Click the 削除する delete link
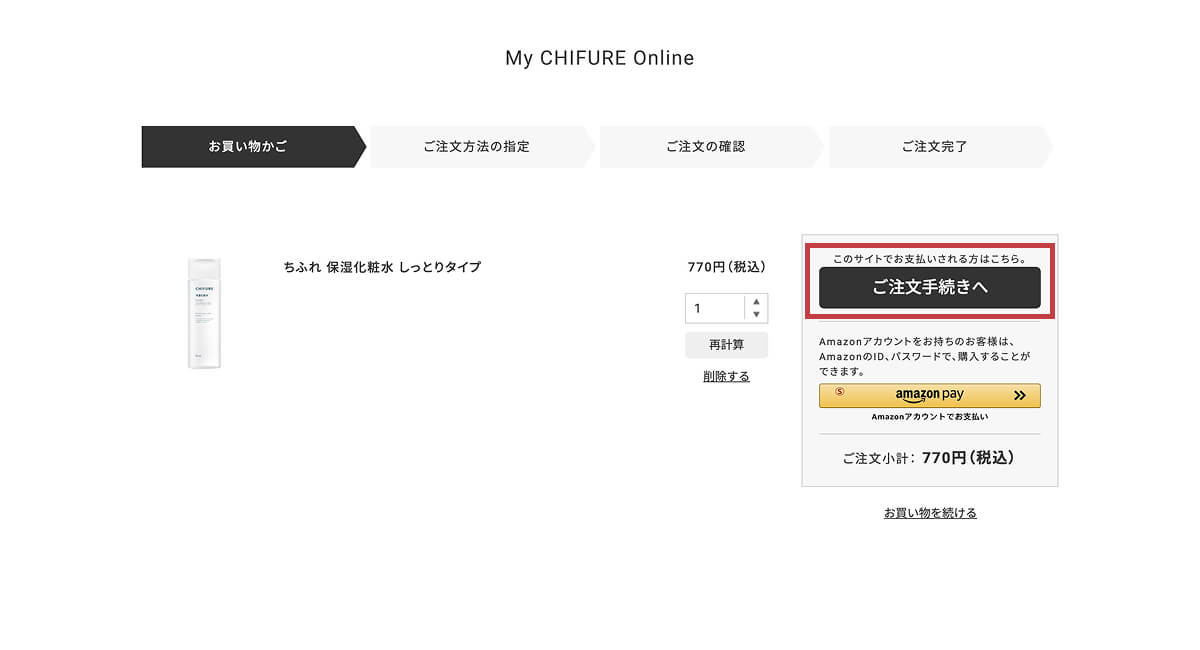This screenshot has width=1200, height=650. (x=726, y=377)
